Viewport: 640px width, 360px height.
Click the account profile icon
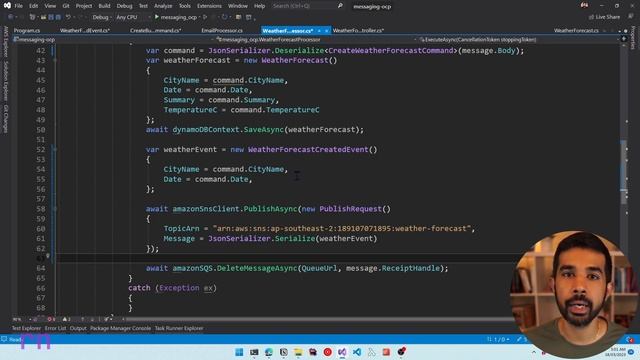click(x=584, y=6)
